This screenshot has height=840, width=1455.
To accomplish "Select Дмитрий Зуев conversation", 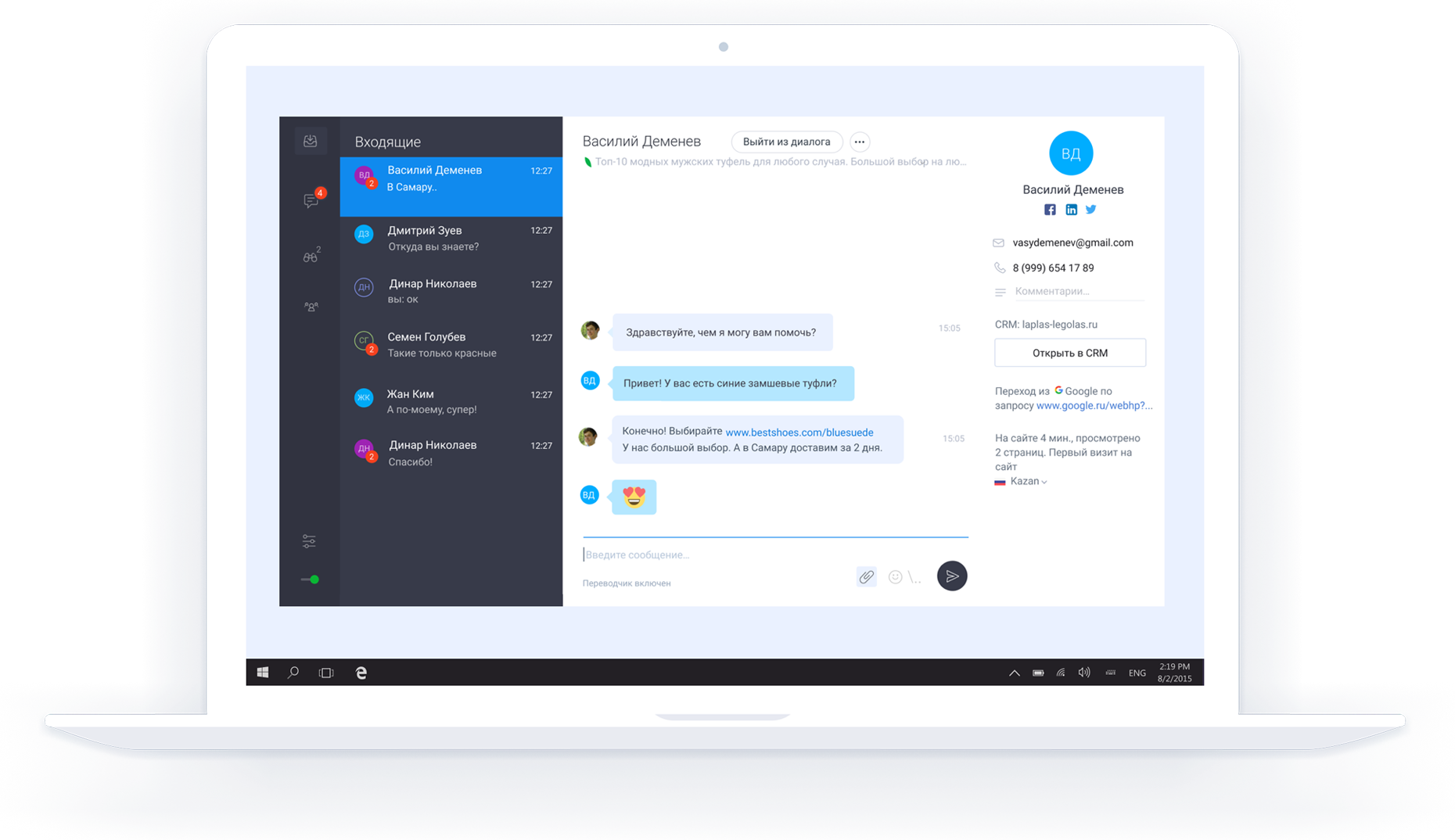I will click(451, 239).
